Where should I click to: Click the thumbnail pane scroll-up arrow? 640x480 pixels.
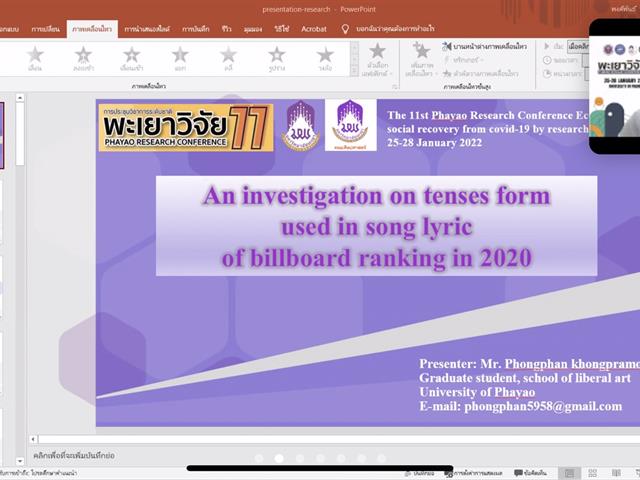[x=20, y=98]
